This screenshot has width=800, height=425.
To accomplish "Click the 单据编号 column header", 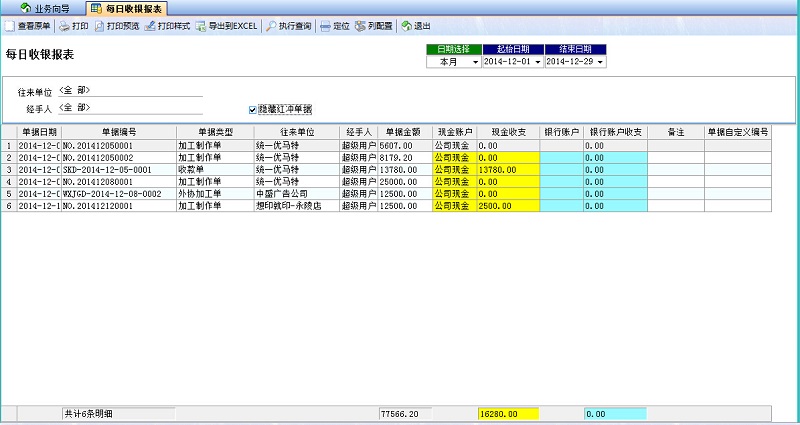I will [118, 131].
